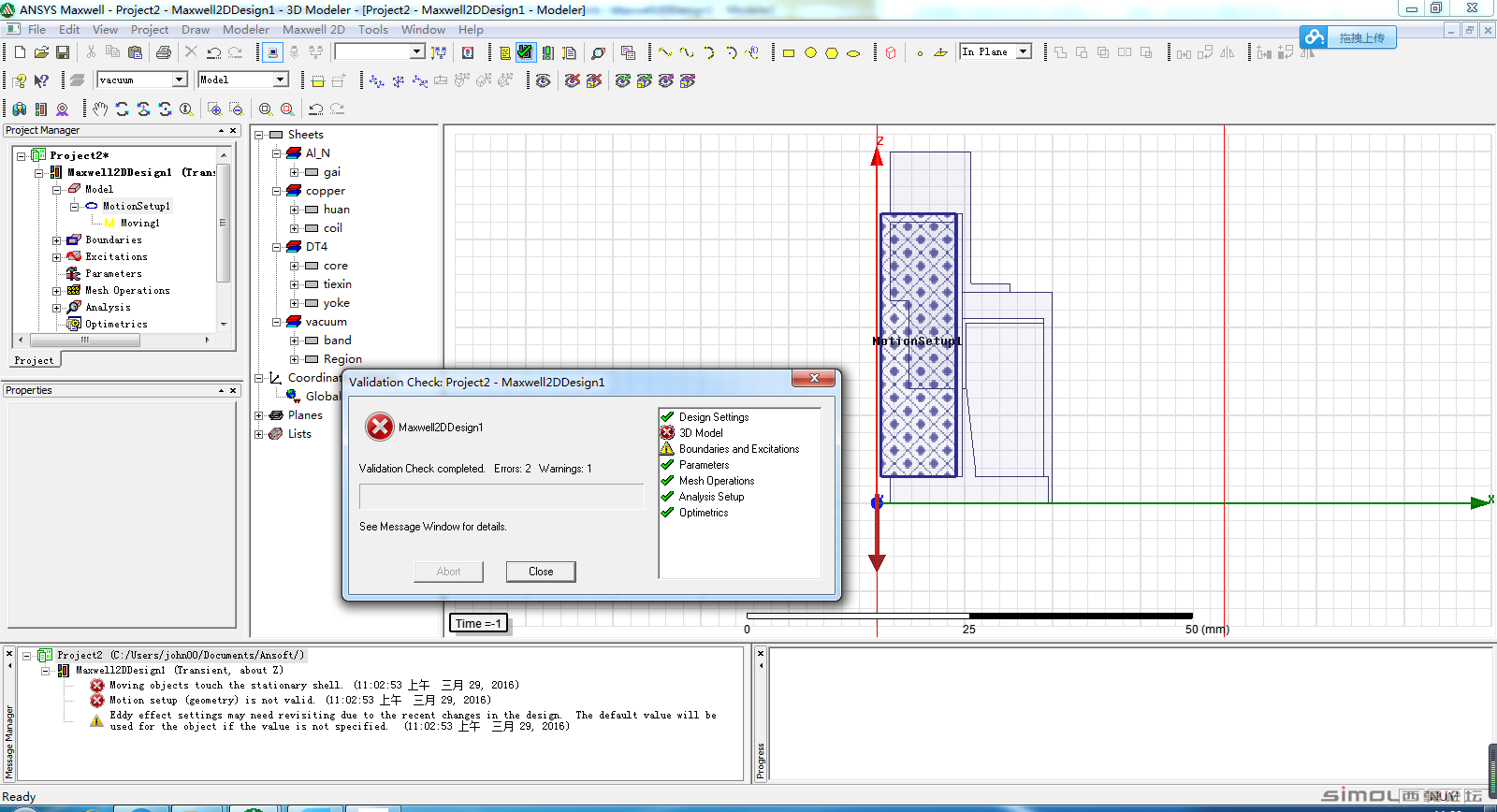
Task: Select 3D Model entry in validation list
Action: 701,433
